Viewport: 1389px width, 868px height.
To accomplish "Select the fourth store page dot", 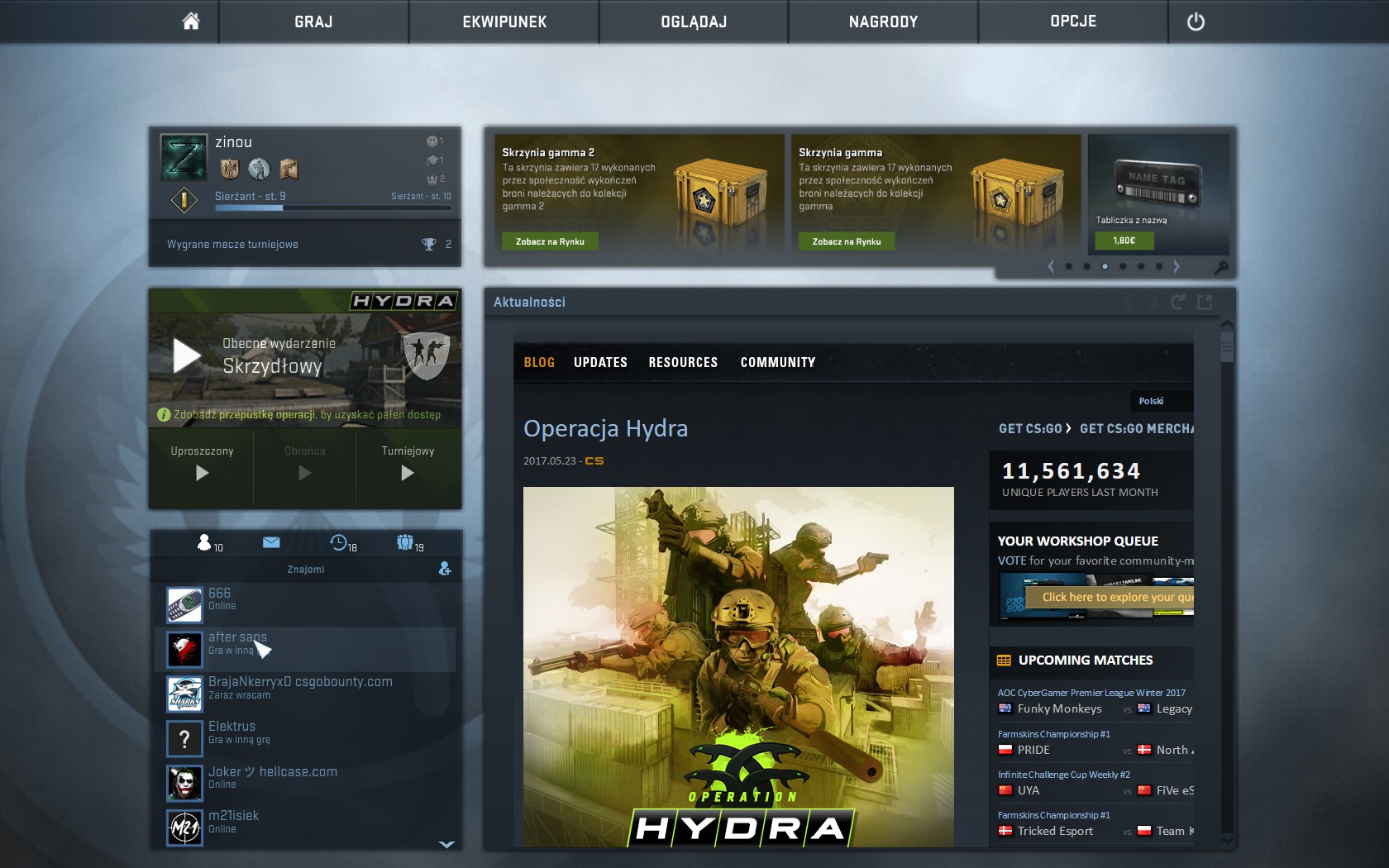I will (x=1123, y=266).
